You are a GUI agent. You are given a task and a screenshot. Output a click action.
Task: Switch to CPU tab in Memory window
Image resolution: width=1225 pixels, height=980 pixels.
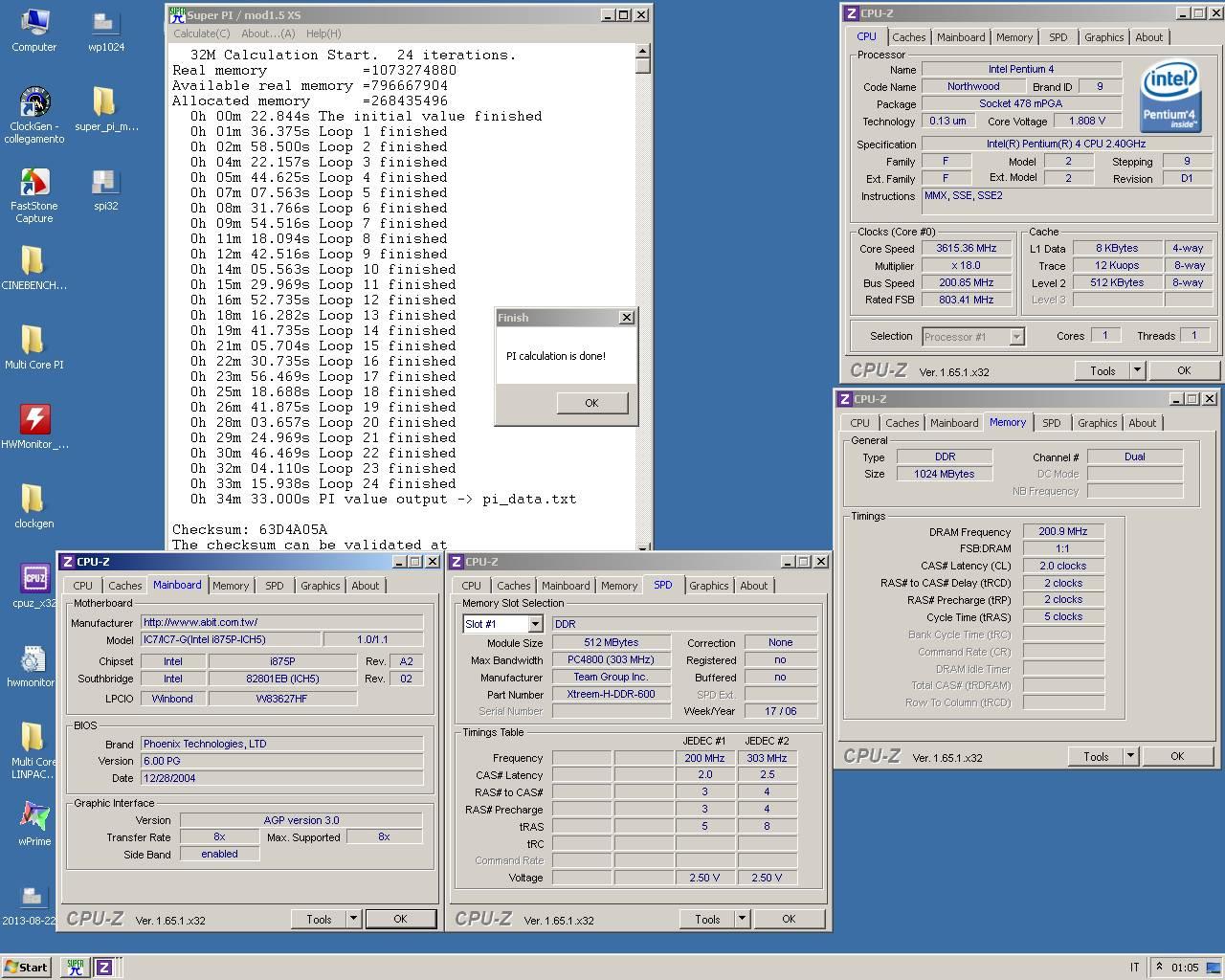859,423
